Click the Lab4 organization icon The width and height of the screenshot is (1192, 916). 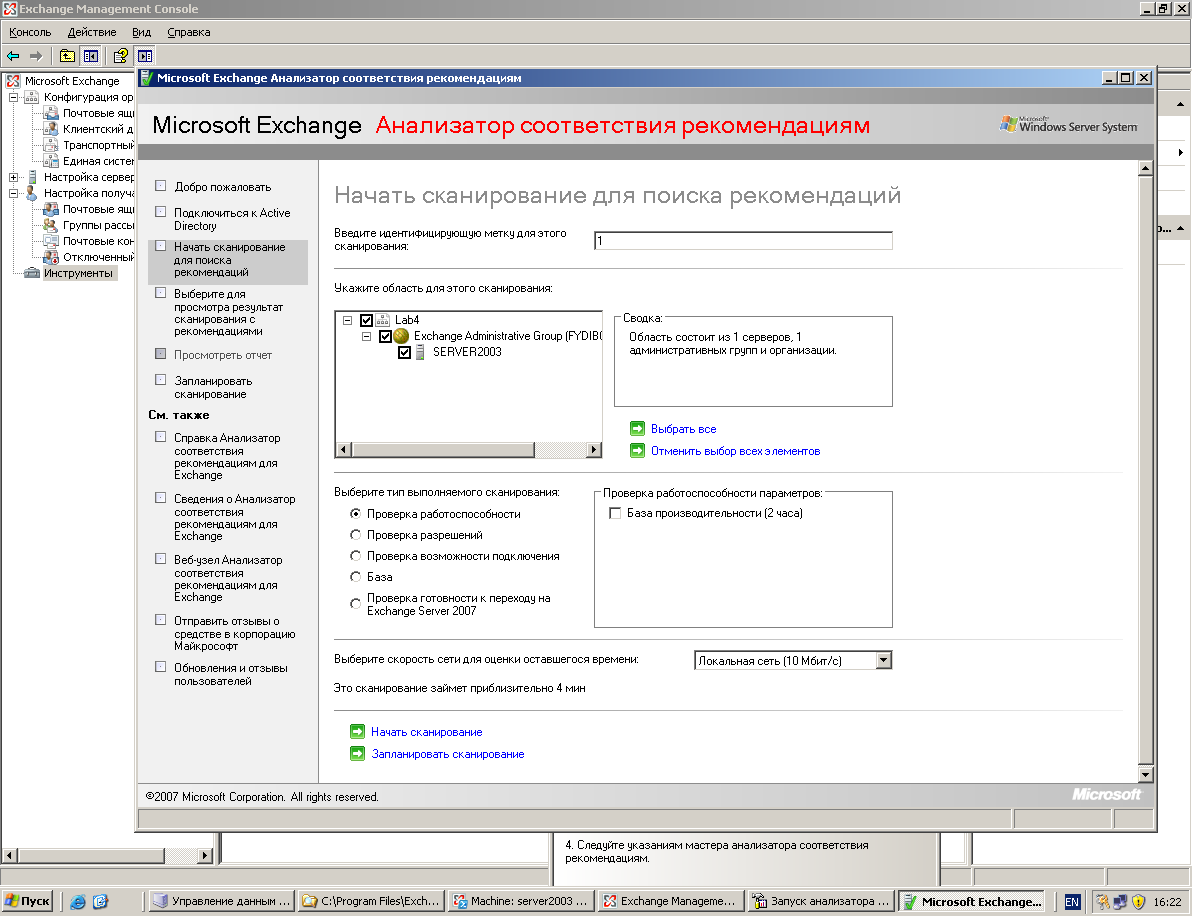382,320
